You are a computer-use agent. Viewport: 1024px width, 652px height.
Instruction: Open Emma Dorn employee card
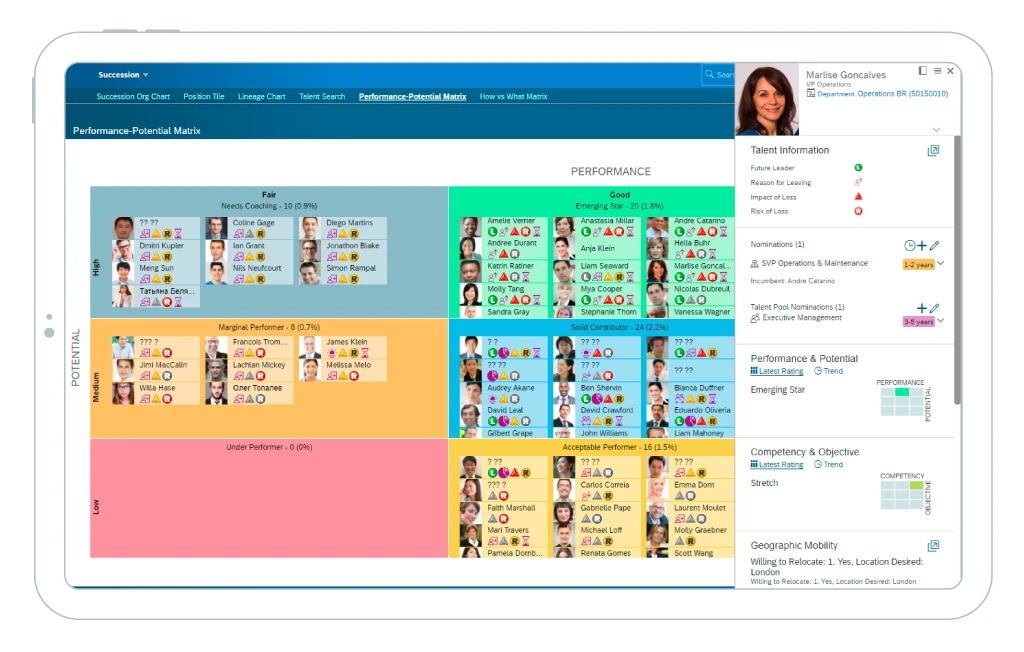[x=690, y=490]
